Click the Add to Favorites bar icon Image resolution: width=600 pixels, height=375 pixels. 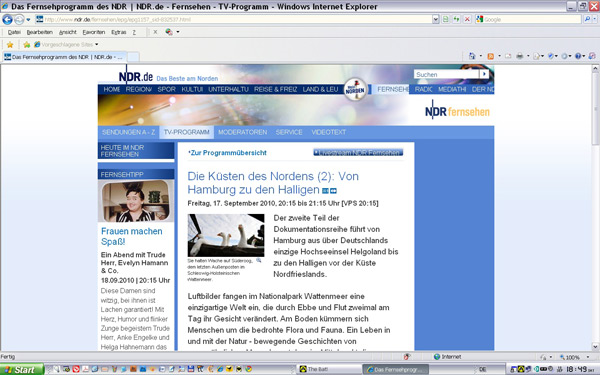coord(26,45)
